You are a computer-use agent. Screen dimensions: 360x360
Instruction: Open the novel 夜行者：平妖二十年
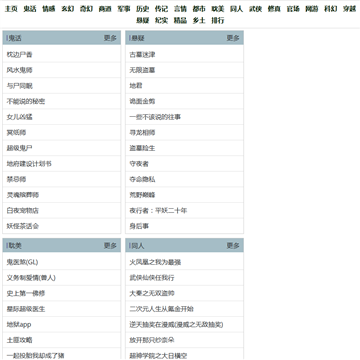(x=158, y=210)
